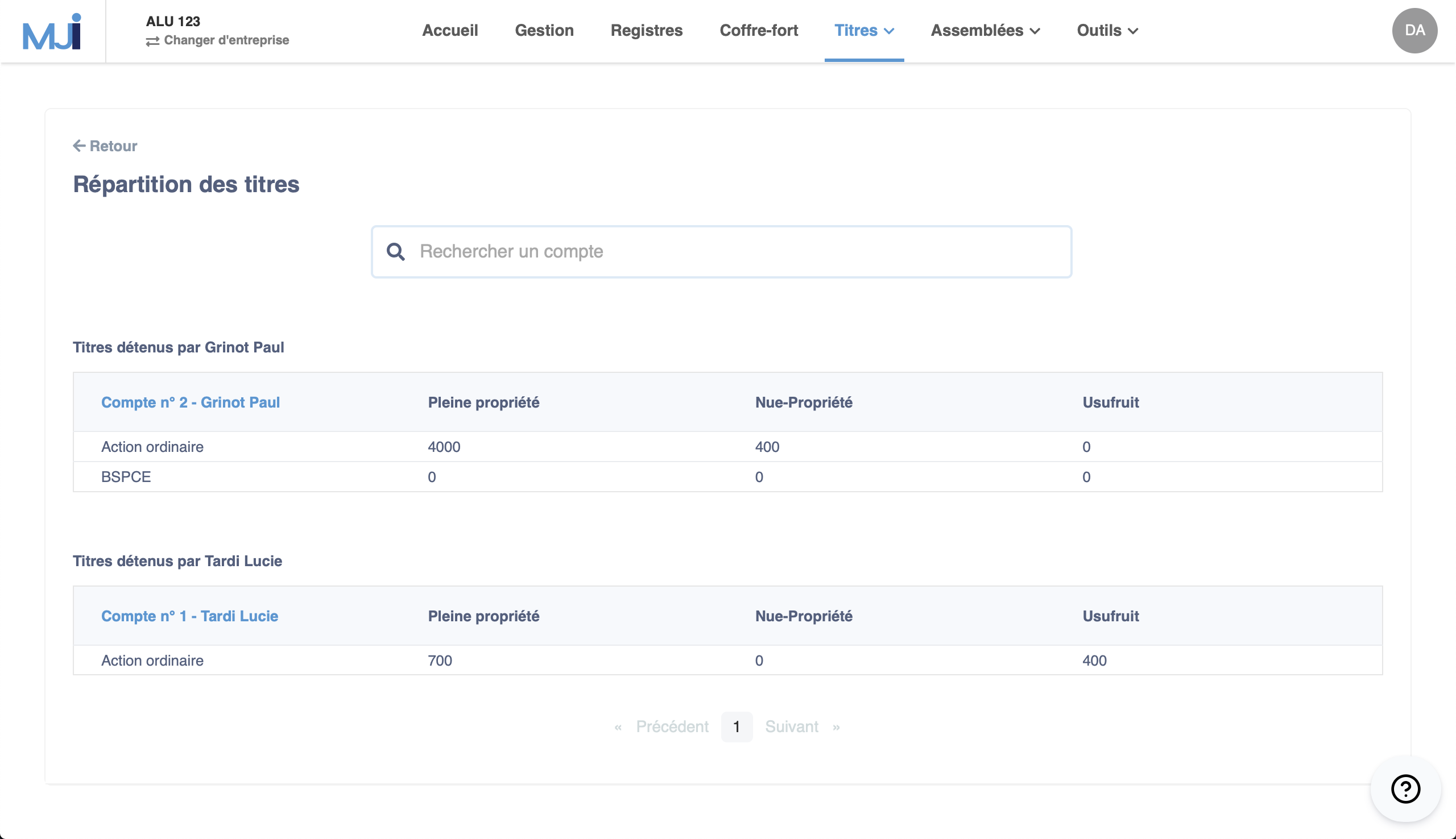Click Changer d'entreprise
Image resolution: width=1456 pixels, height=839 pixels.
[226, 40]
